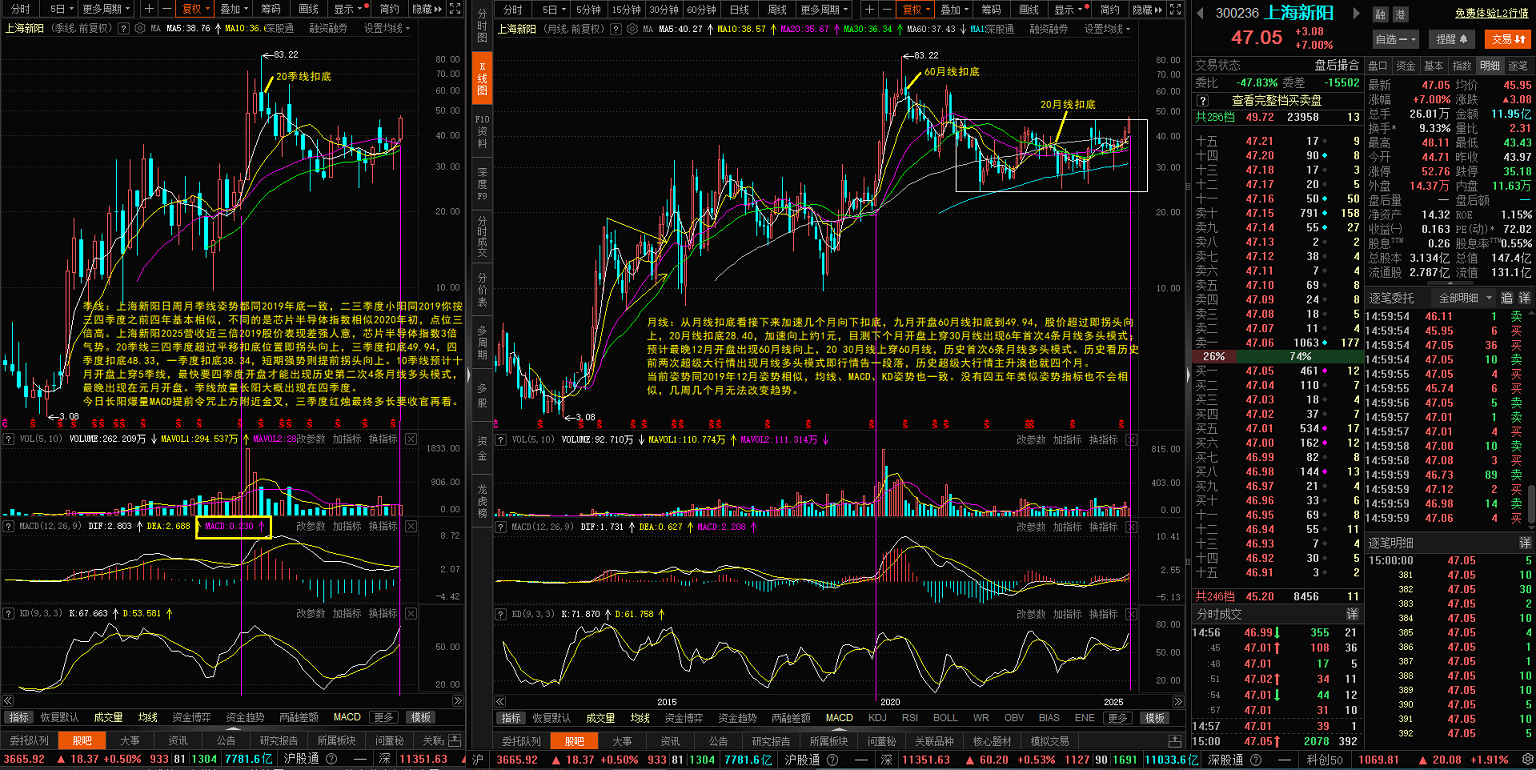Click 追 button in 逐笔委托 header
This screenshot has width=1536, height=770.
pyautogui.click(x=1506, y=298)
